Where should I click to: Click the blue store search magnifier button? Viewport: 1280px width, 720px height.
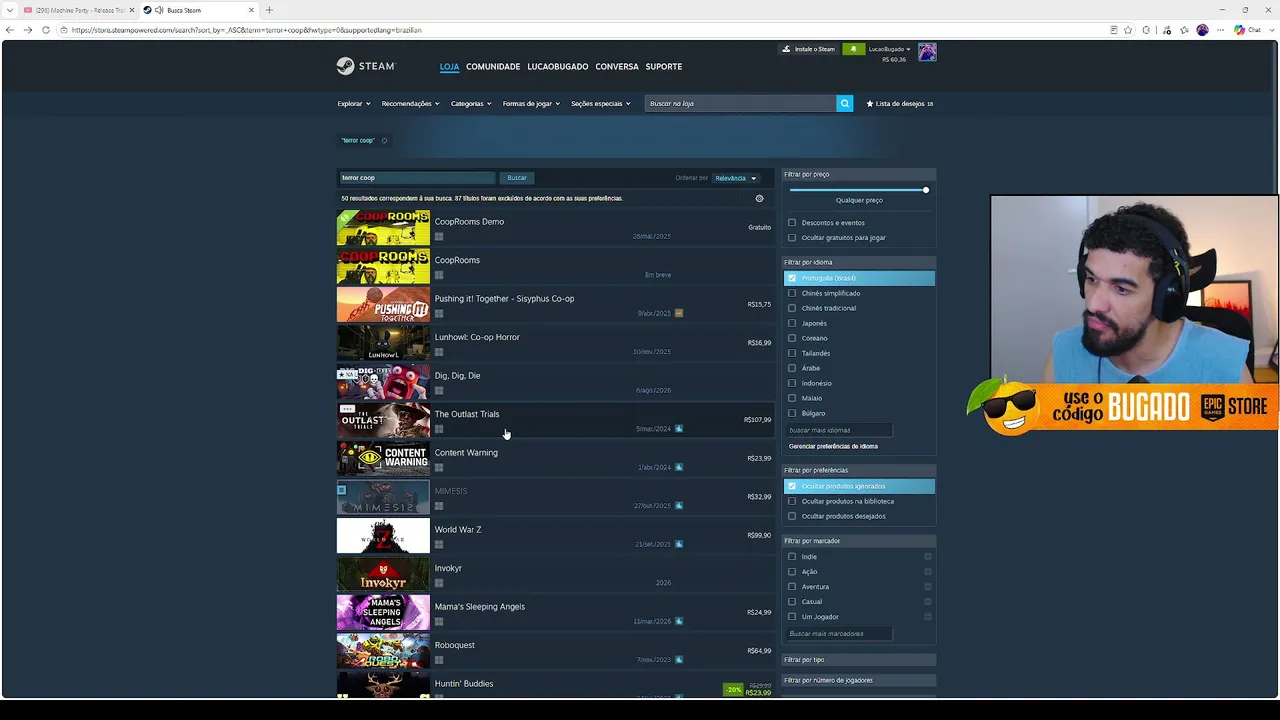click(845, 103)
